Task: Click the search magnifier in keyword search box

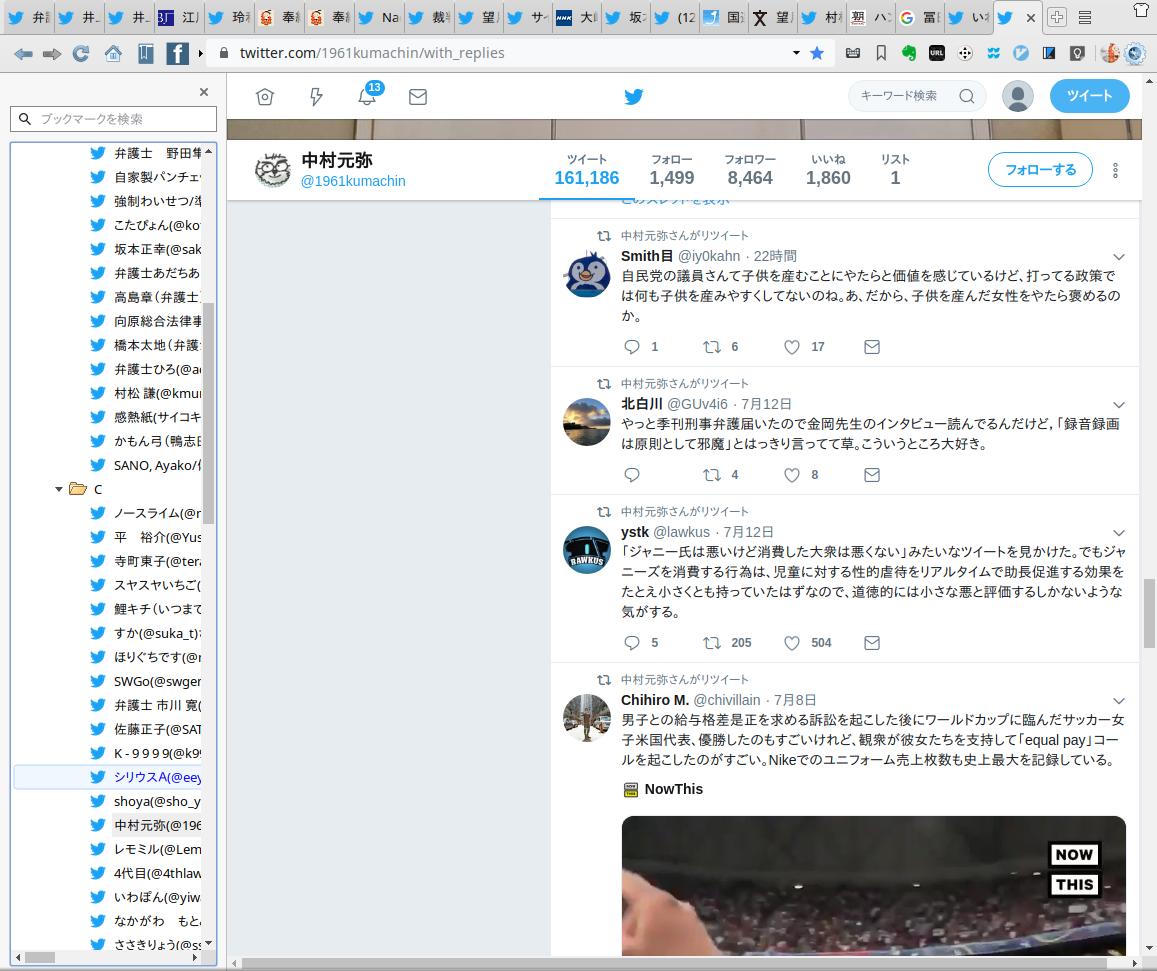Action: (967, 96)
